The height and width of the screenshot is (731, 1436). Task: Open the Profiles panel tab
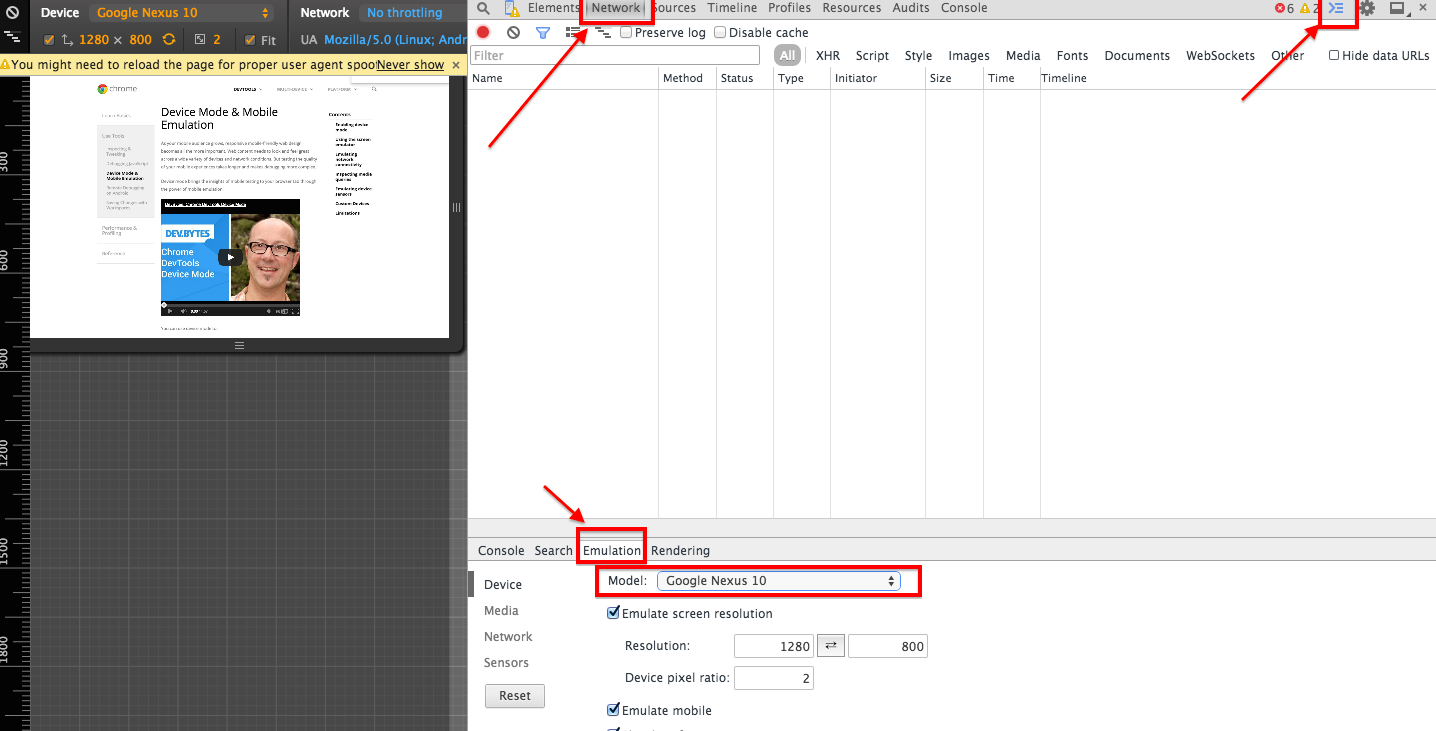click(x=789, y=8)
